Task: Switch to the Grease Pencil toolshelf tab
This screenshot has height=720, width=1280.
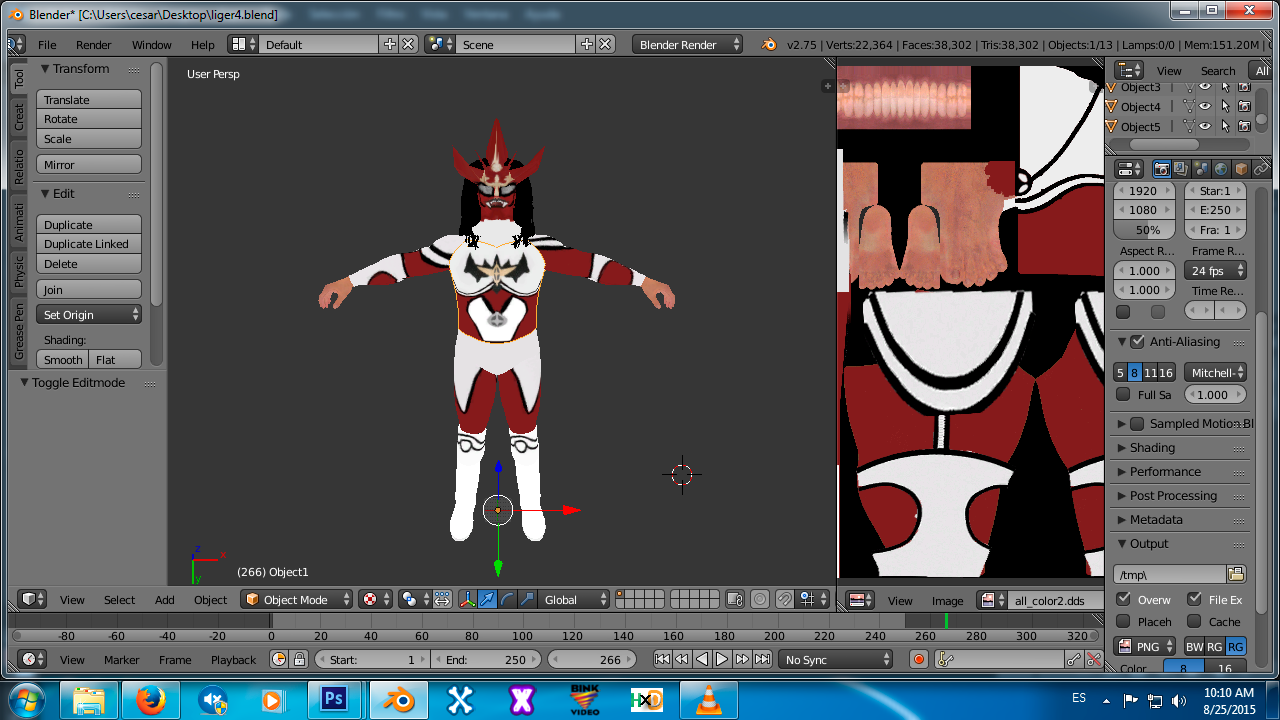Action: click(19, 331)
